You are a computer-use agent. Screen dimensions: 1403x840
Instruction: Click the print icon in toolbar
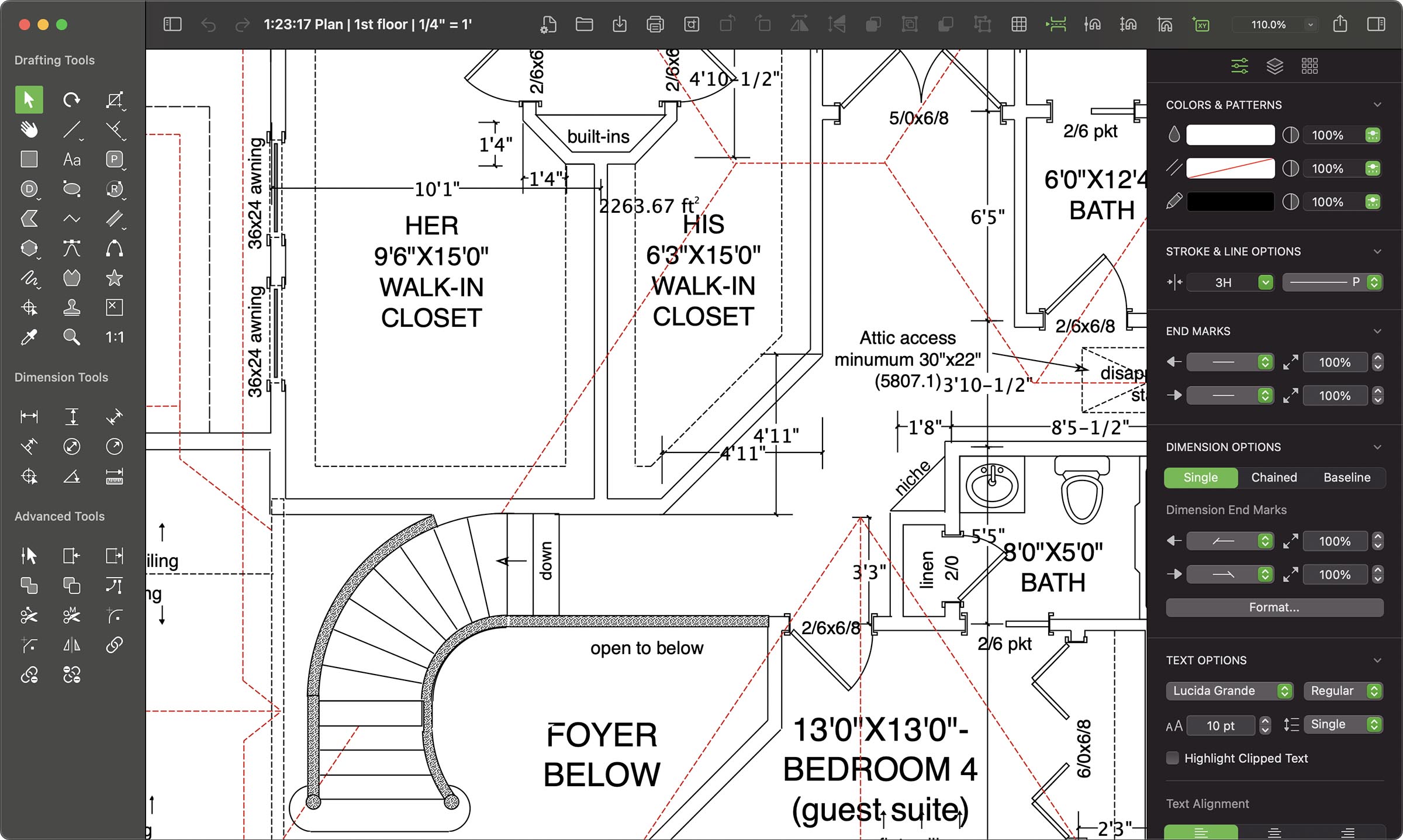coord(655,25)
